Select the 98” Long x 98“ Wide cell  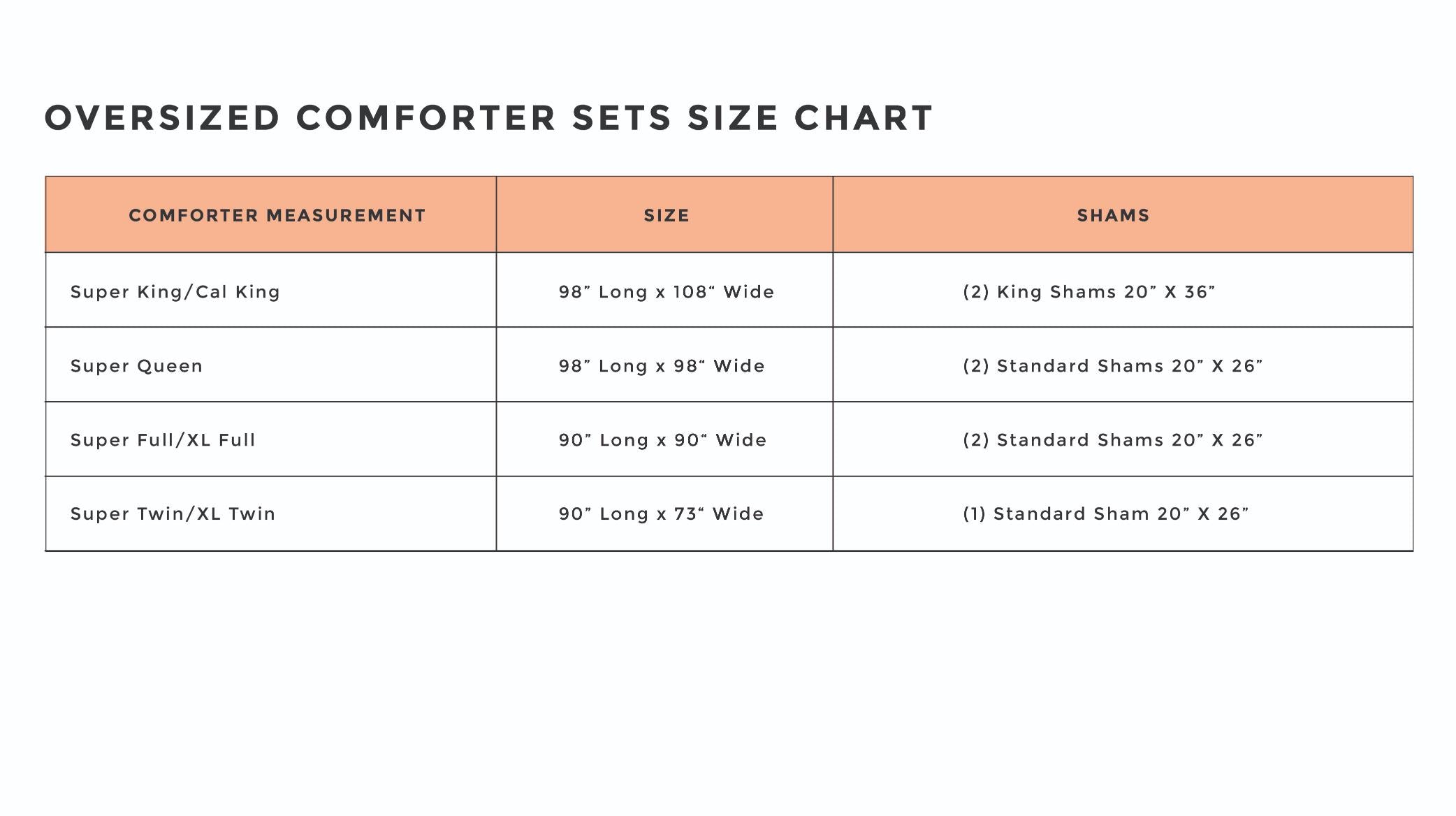(662, 366)
